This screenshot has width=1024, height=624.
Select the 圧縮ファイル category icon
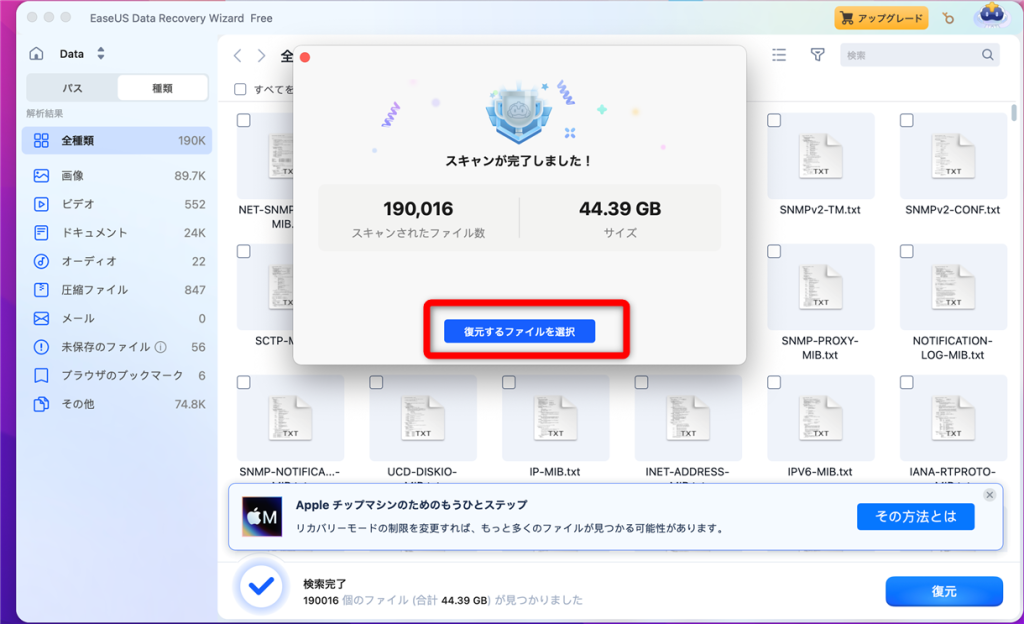click(41, 290)
